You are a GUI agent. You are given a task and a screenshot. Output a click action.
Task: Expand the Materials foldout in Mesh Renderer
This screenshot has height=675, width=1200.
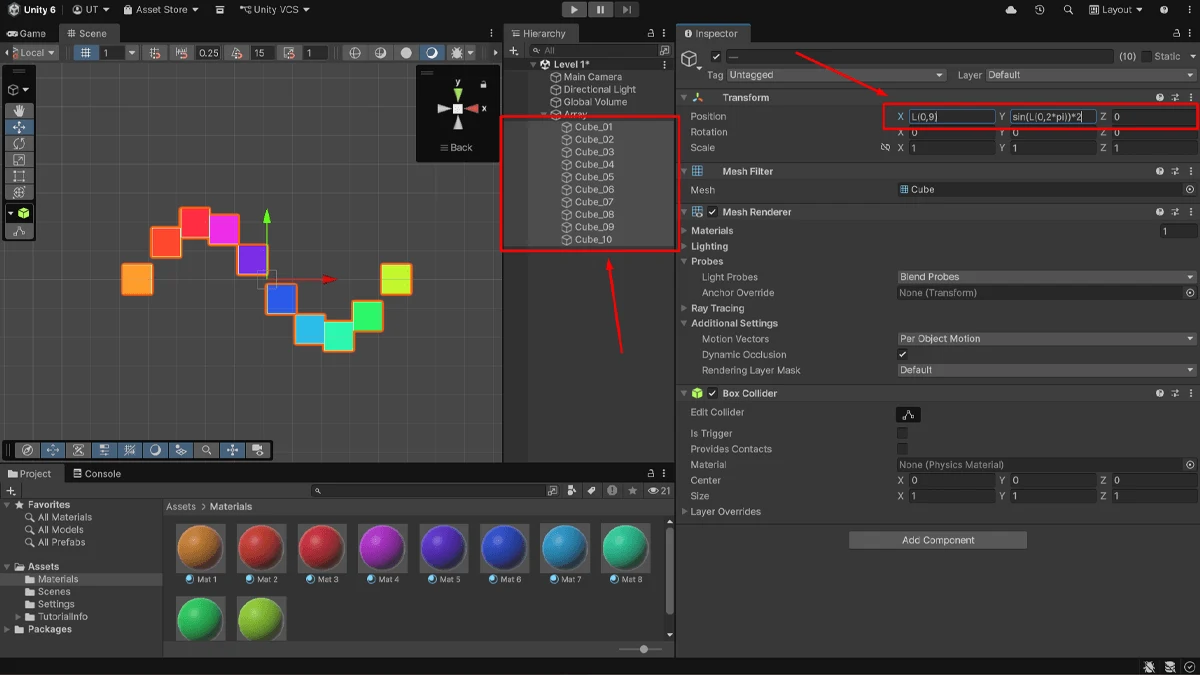[712, 231]
